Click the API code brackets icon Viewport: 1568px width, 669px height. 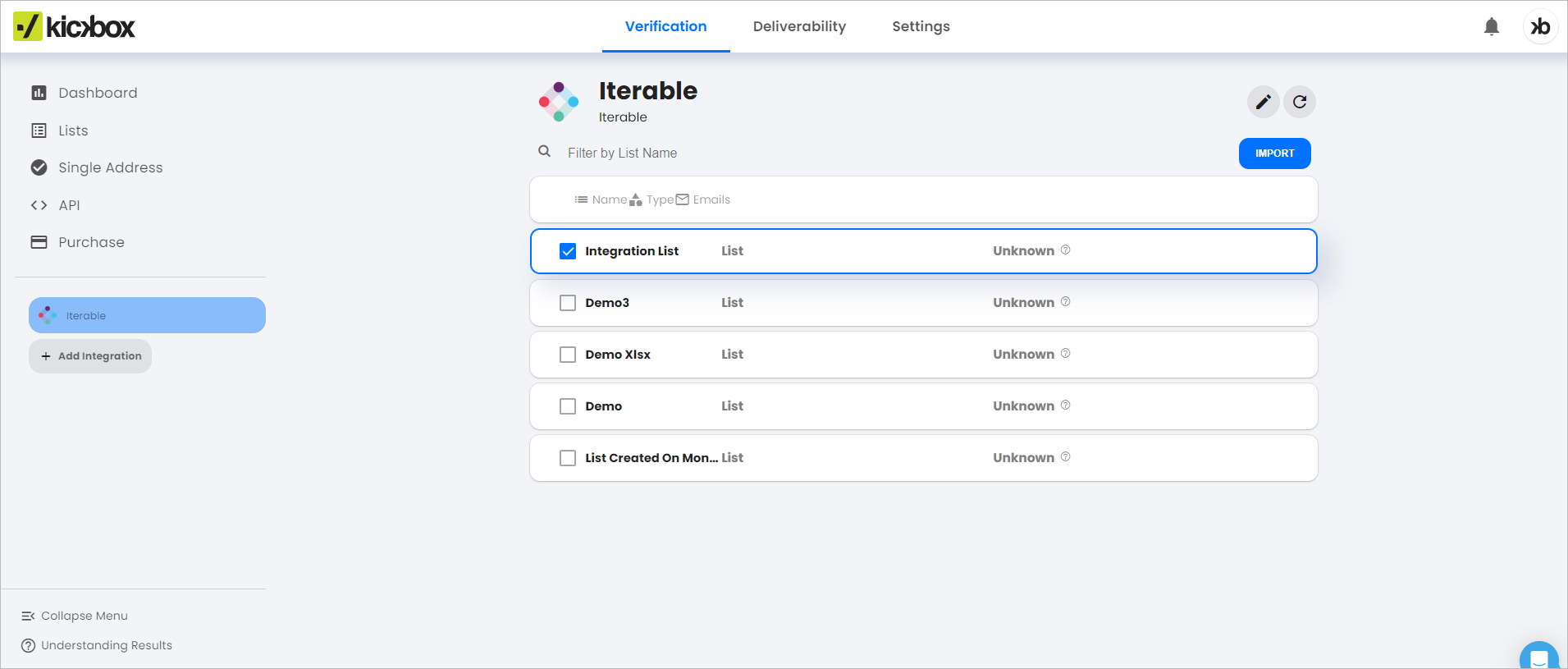click(x=39, y=205)
